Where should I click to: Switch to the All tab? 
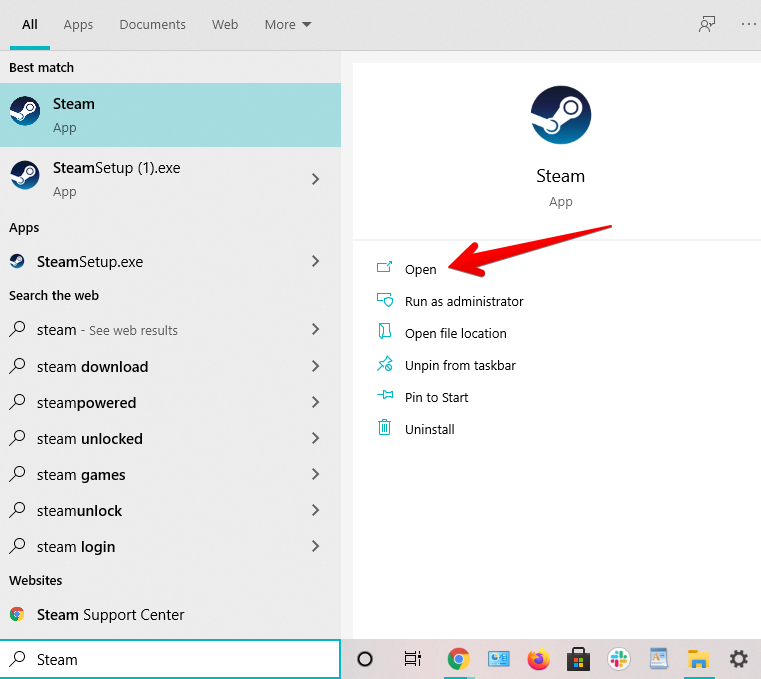point(30,24)
